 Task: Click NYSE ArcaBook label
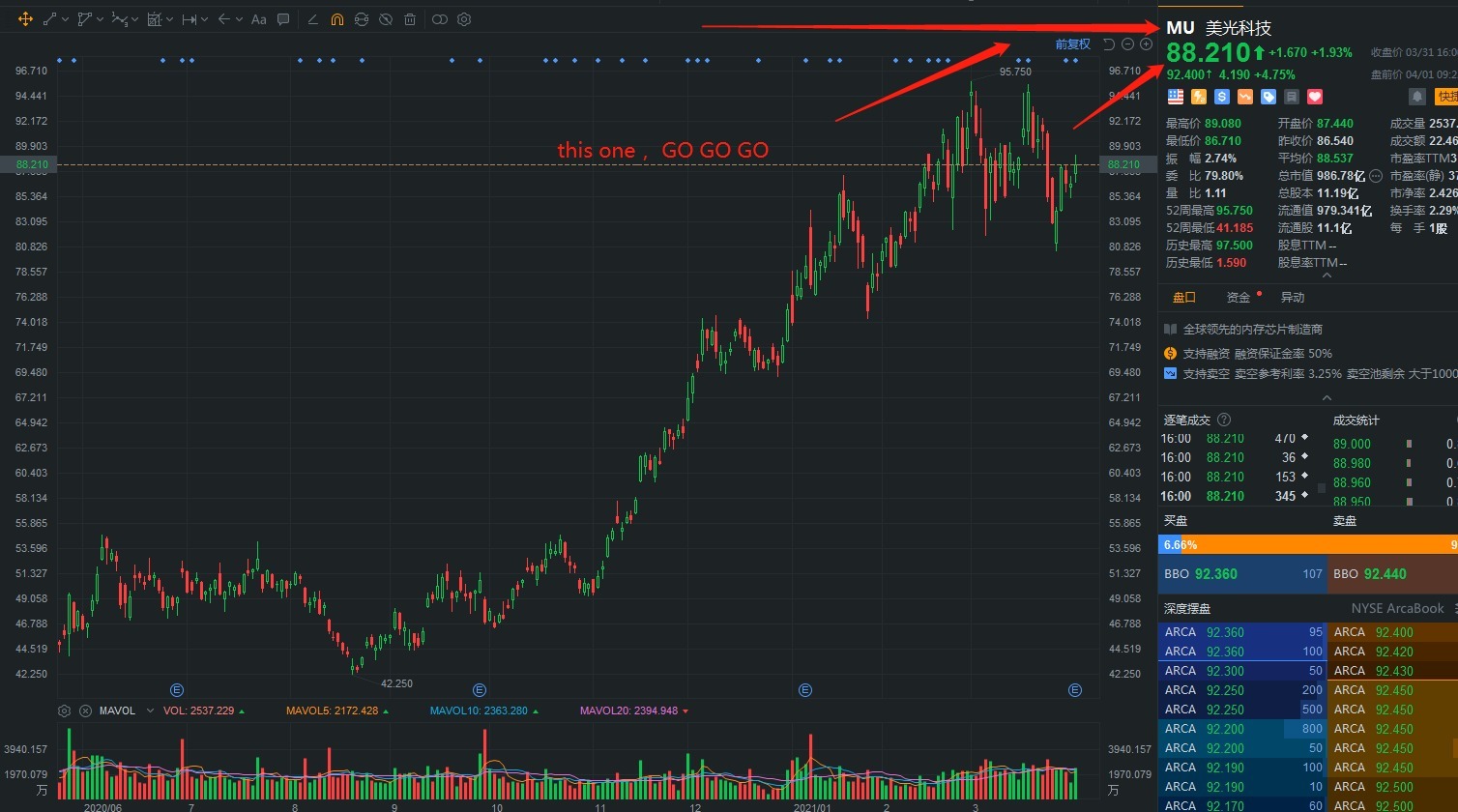[1397, 609]
